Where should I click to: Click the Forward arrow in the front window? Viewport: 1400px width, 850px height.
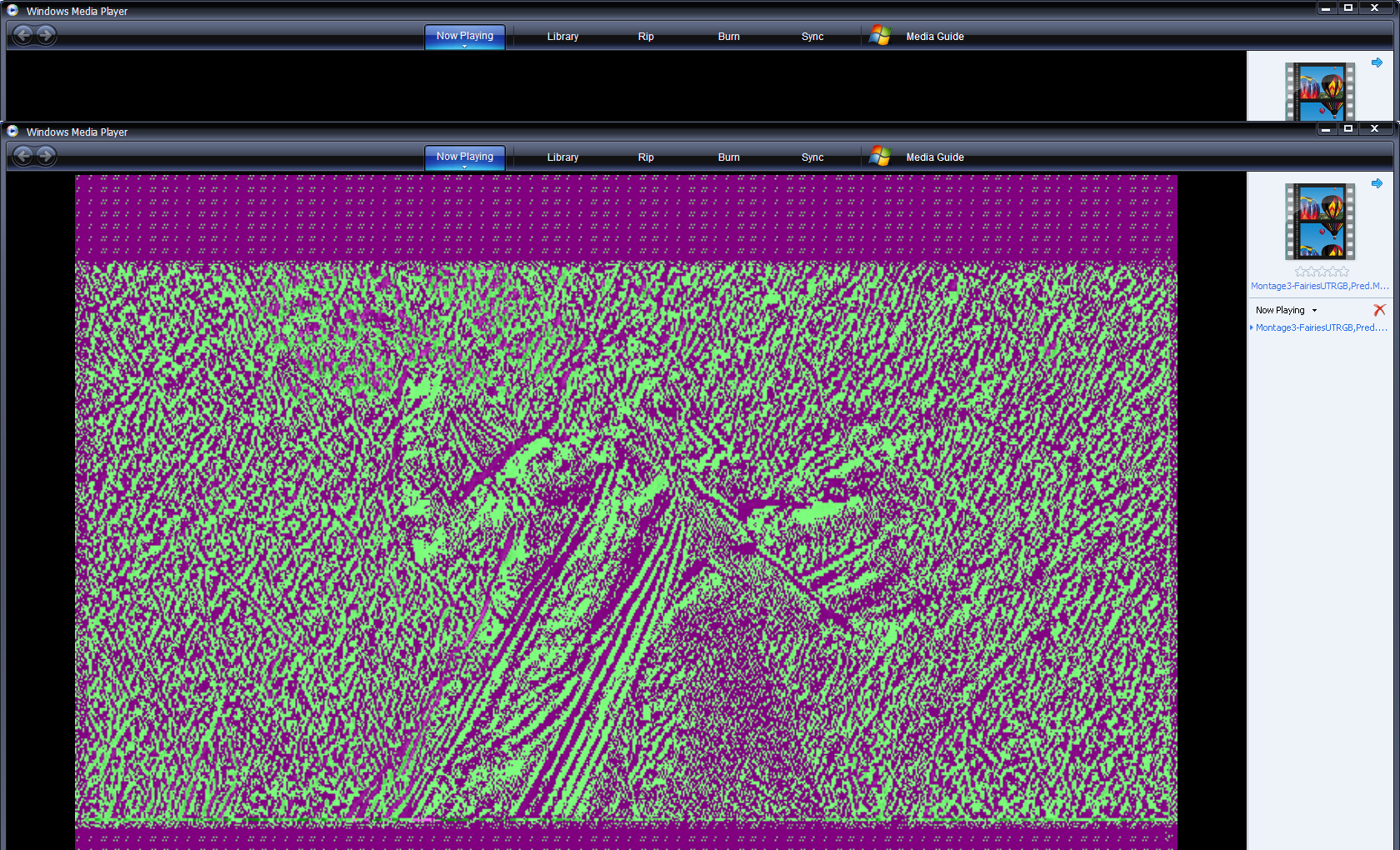pos(47,156)
